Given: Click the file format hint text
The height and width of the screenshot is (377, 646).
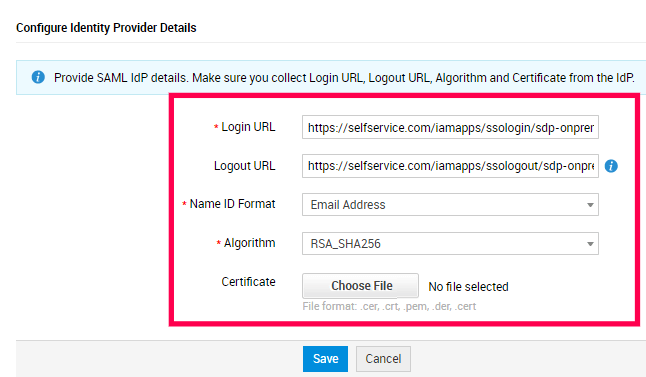Looking at the screenshot, I should click(x=389, y=307).
